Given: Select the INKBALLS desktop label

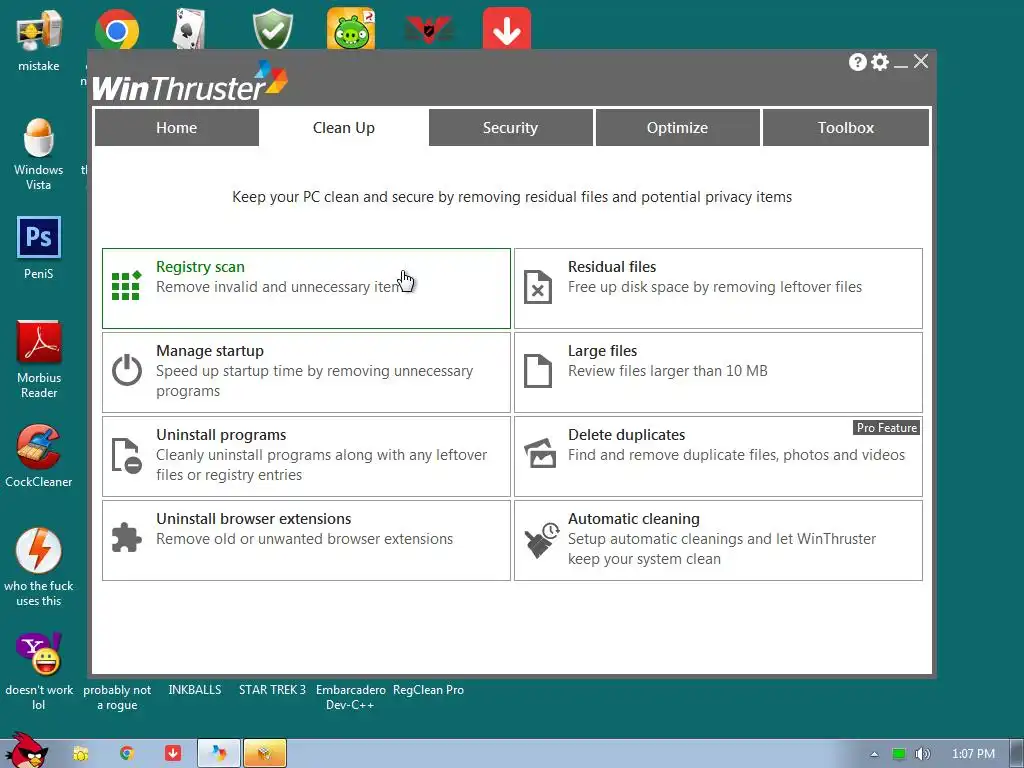Looking at the screenshot, I should pos(195,690).
